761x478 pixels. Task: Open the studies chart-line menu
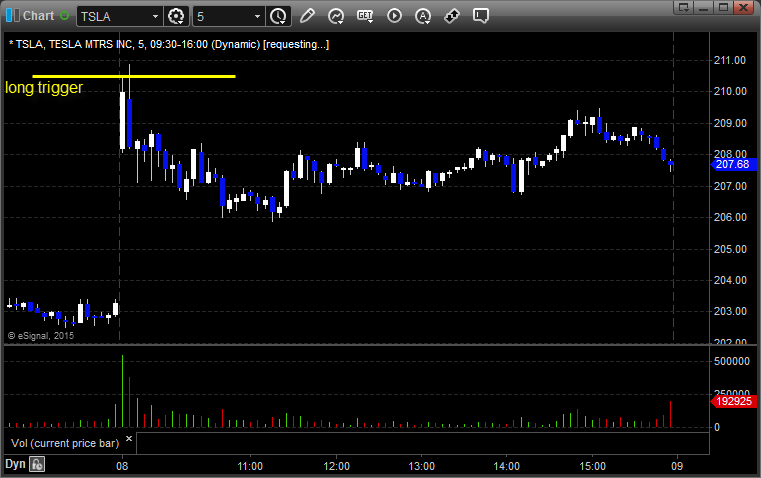(x=336, y=16)
